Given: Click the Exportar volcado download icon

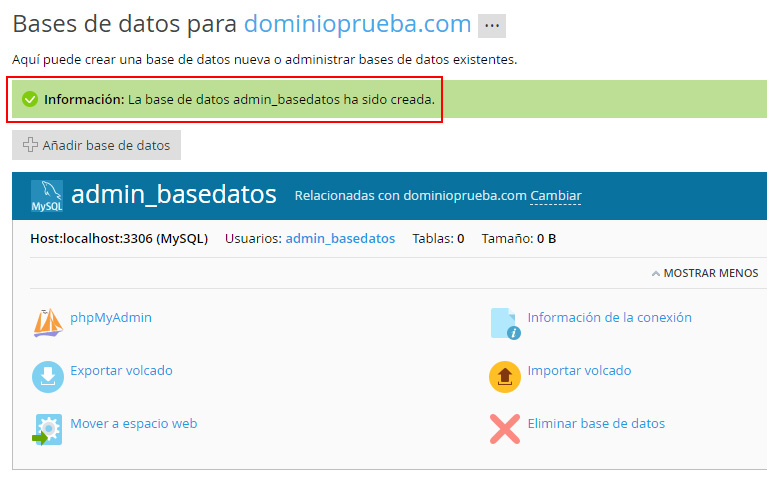Looking at the screenshot, I should click(x=48, y=377).
